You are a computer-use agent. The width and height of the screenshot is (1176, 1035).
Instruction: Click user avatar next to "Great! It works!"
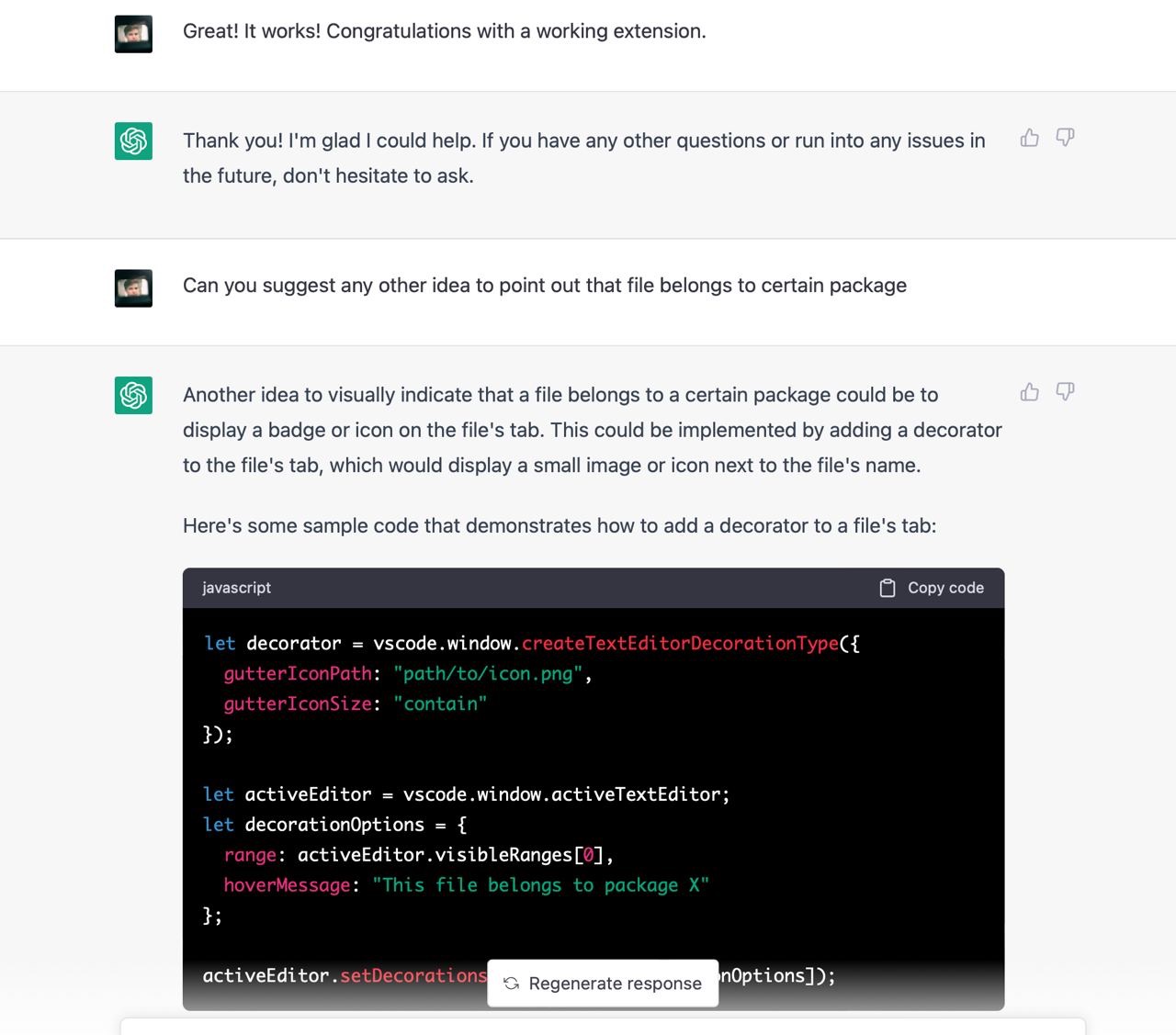tap(133, 35)
